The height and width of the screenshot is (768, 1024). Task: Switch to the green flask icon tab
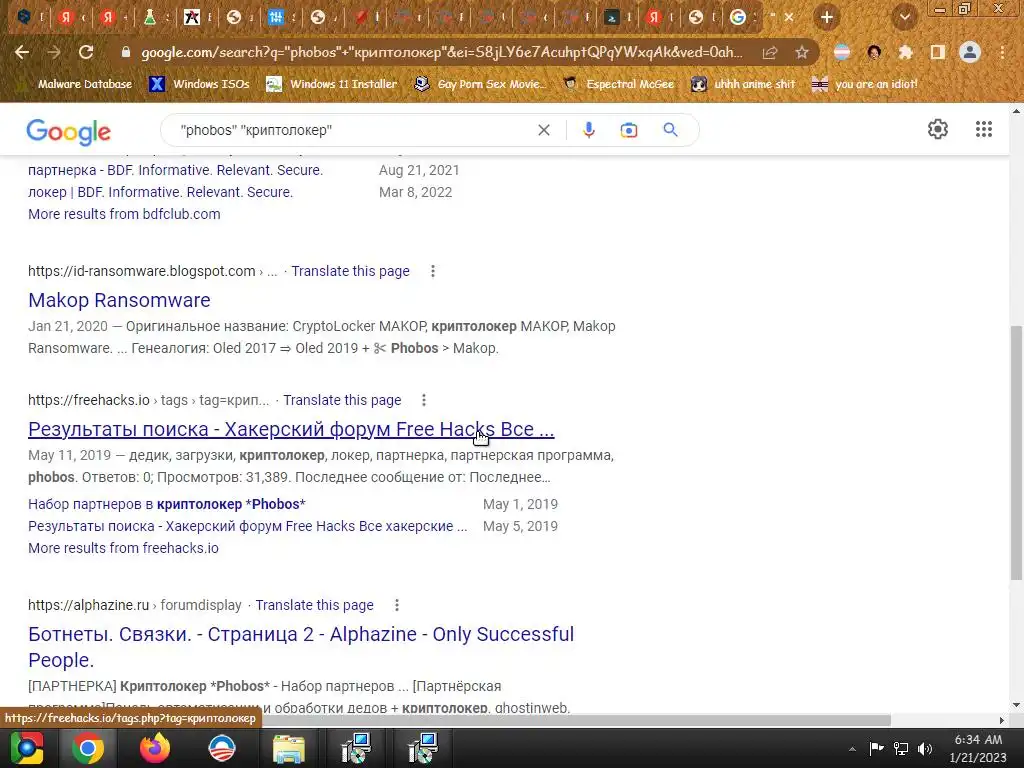tap(150, 17)
